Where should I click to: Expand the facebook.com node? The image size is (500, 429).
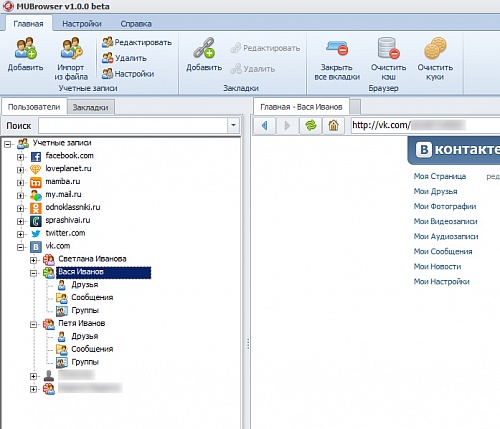20,157
